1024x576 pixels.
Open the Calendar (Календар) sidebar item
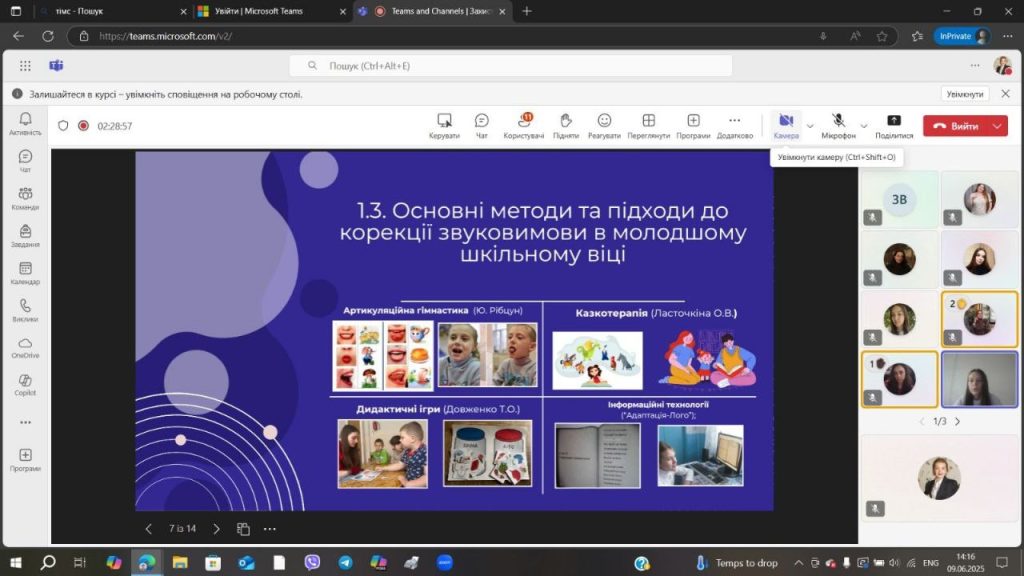tap(25, 273)
